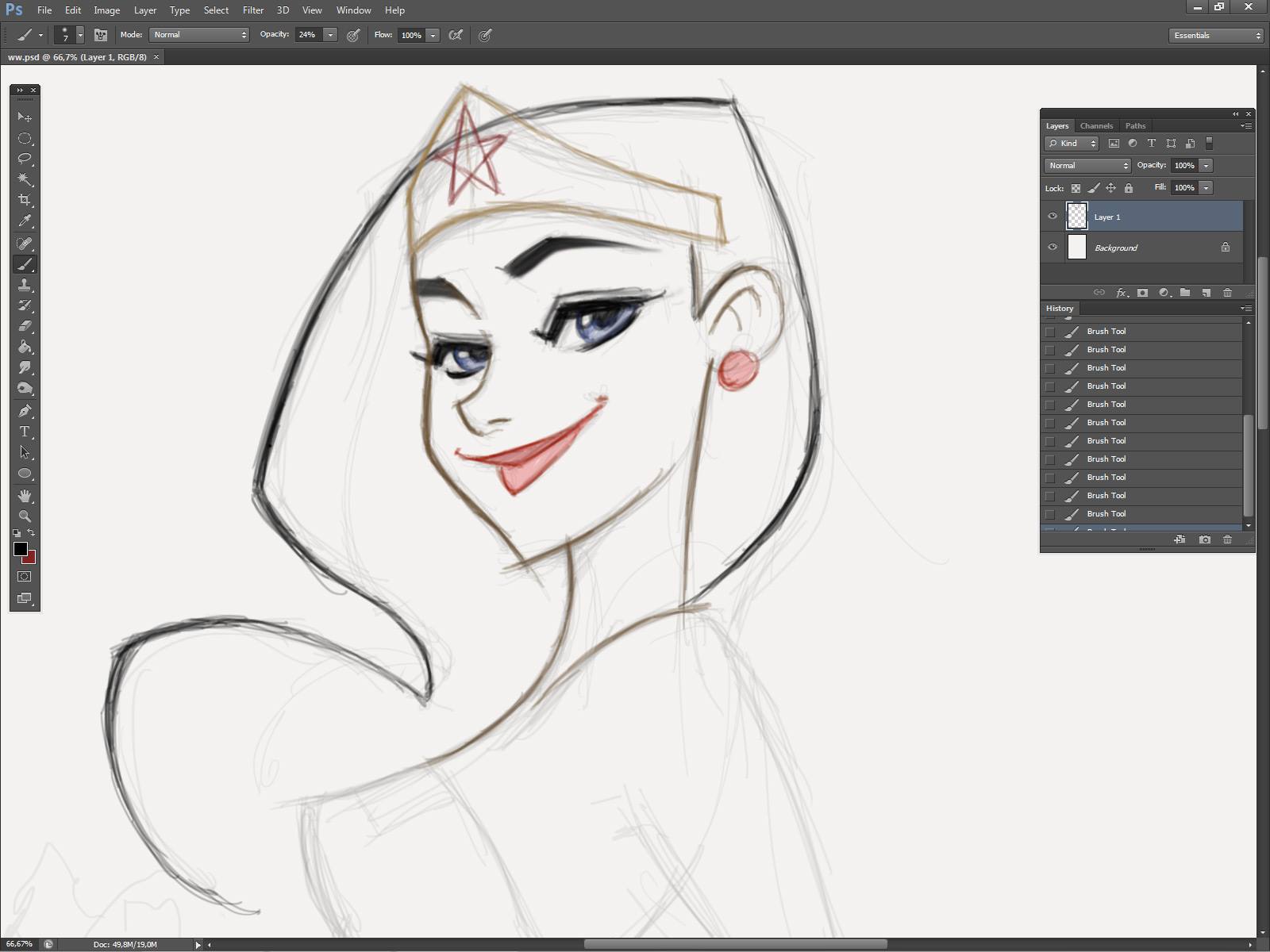The image size is (1270, 952).
Task: Open the Filter menu
Action: pos(253,10)
